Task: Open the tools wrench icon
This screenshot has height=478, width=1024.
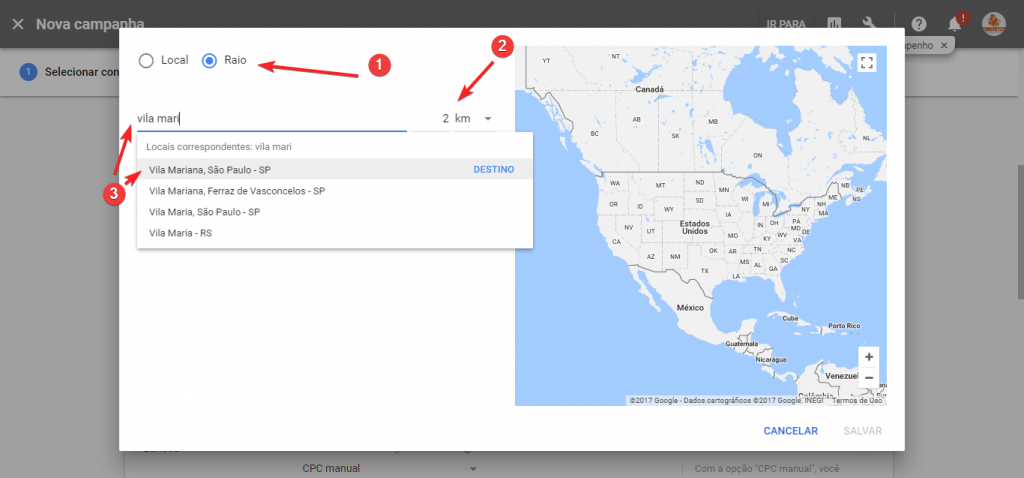Action: tap(869, 24)
